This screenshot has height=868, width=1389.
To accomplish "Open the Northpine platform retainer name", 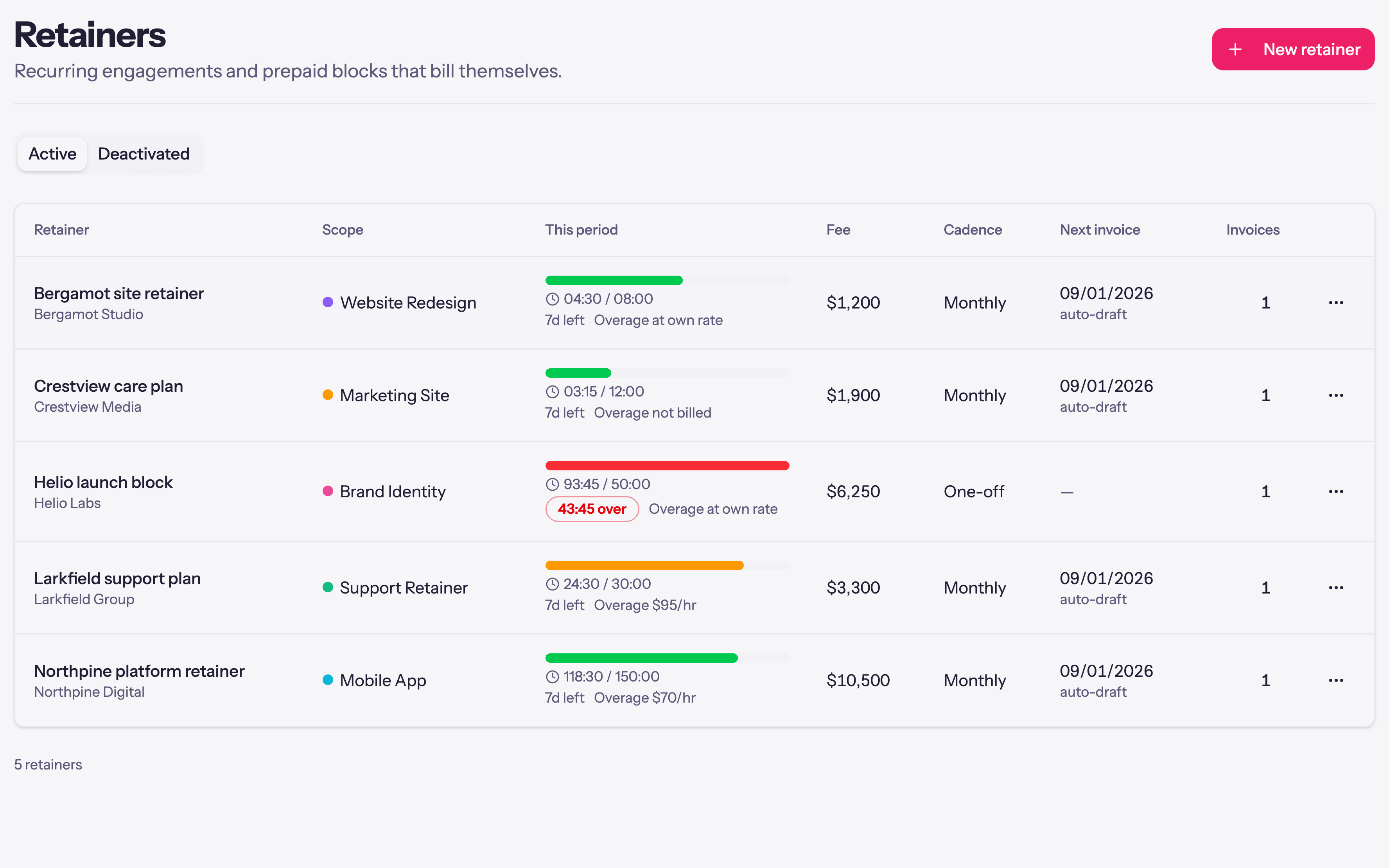I will (139, 671).
